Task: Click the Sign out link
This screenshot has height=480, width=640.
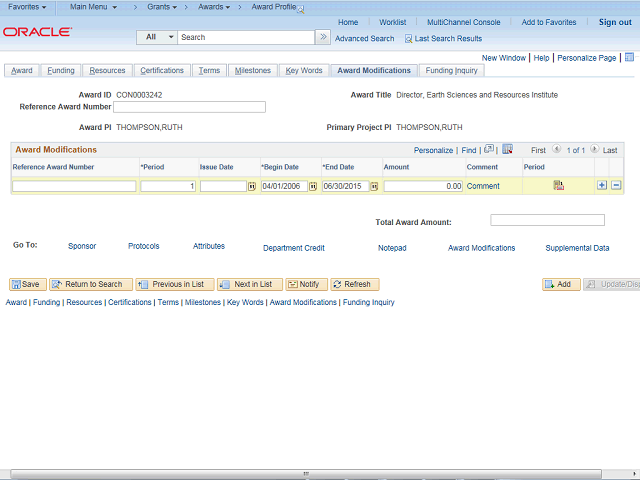Action: (615, 22)
